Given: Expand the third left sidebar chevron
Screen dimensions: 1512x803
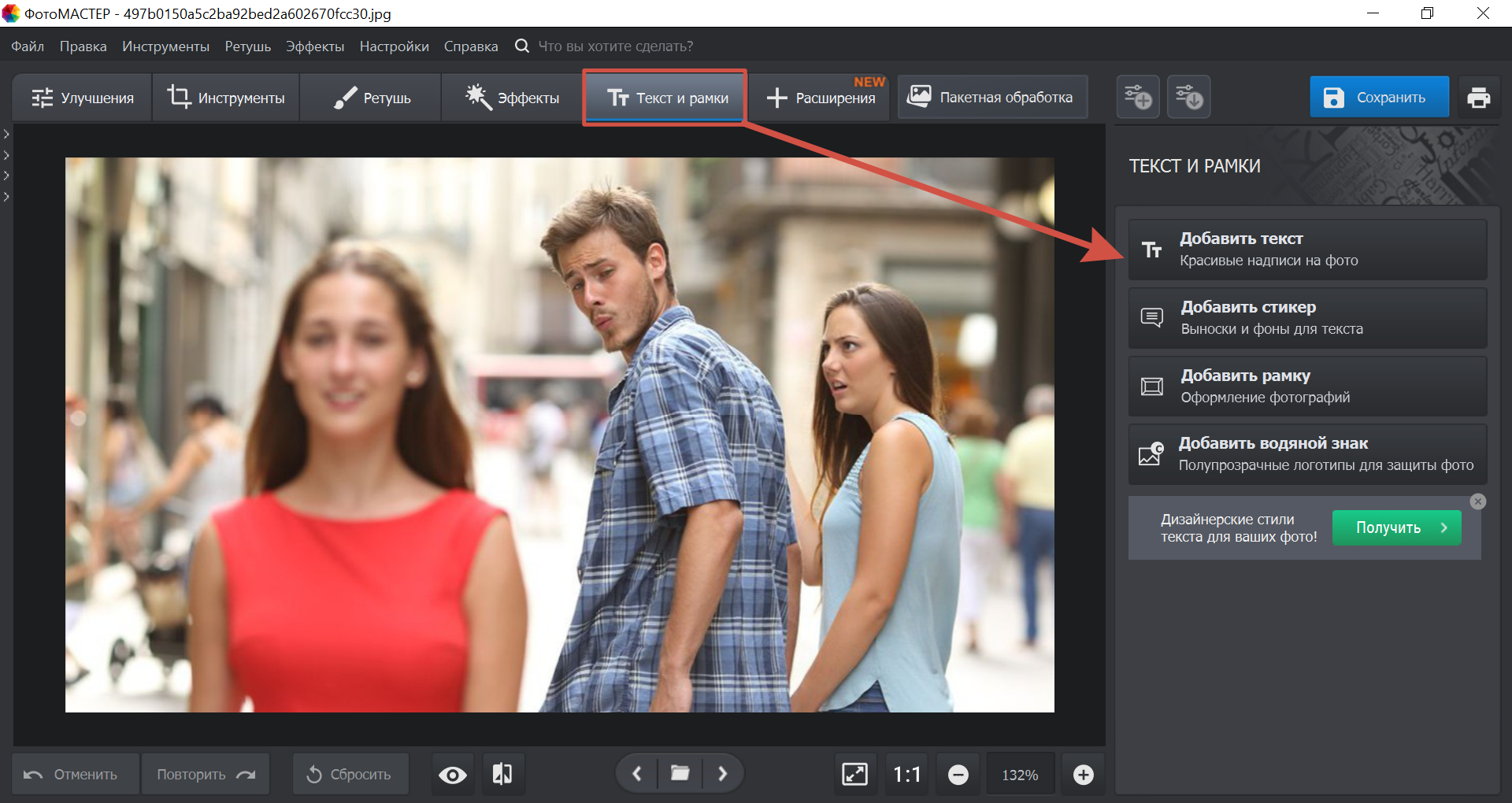Looking at the screenshot, I should 6,176.
